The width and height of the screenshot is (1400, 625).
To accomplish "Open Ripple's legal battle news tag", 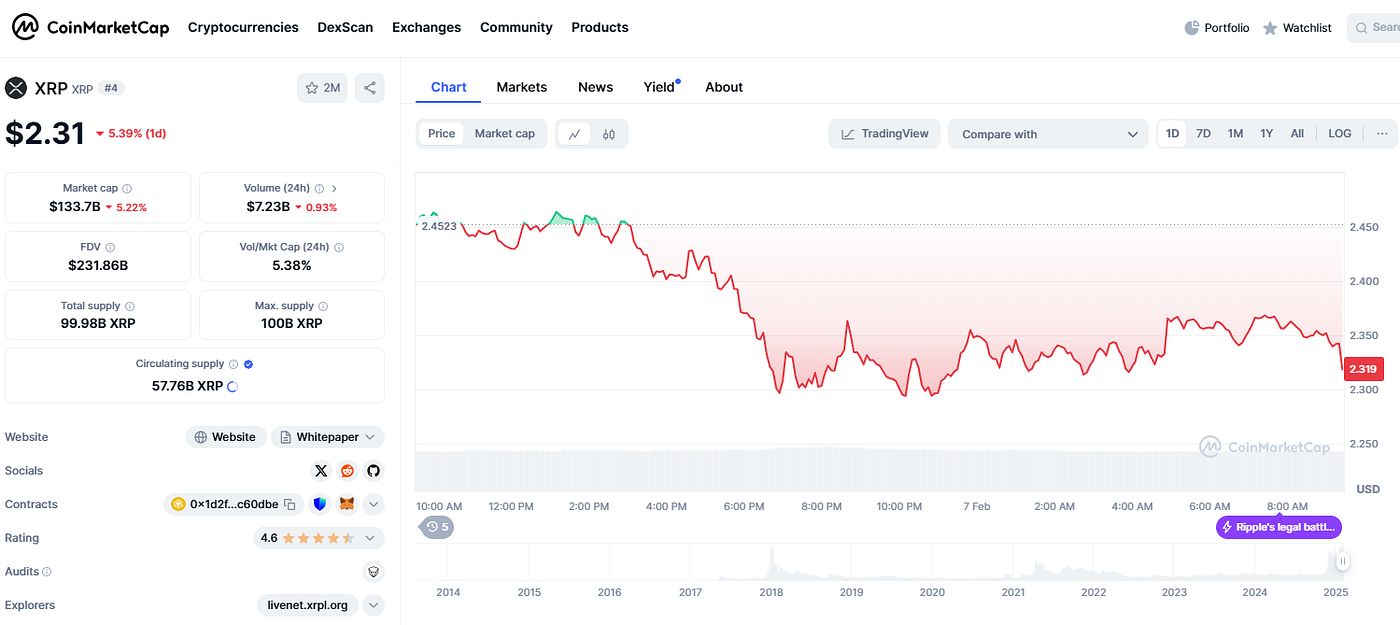I will (x=1279, y=527).
